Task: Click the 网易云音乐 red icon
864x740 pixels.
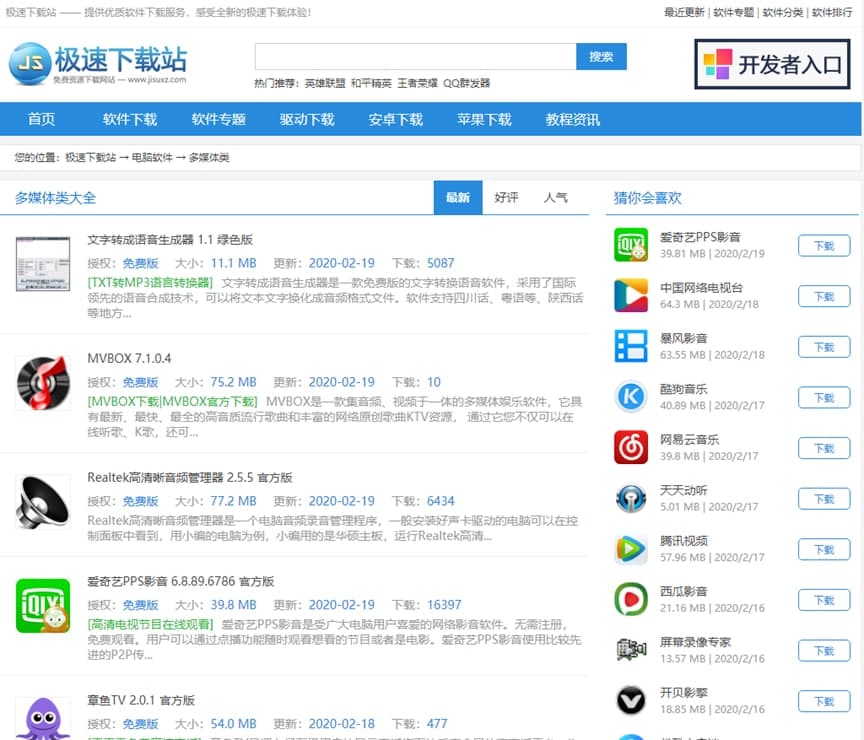Action: point(631,447)
